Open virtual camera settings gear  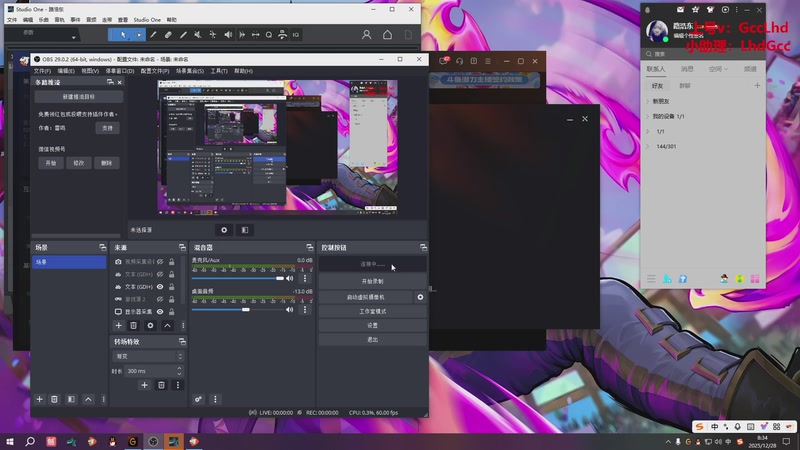[420, 297]
